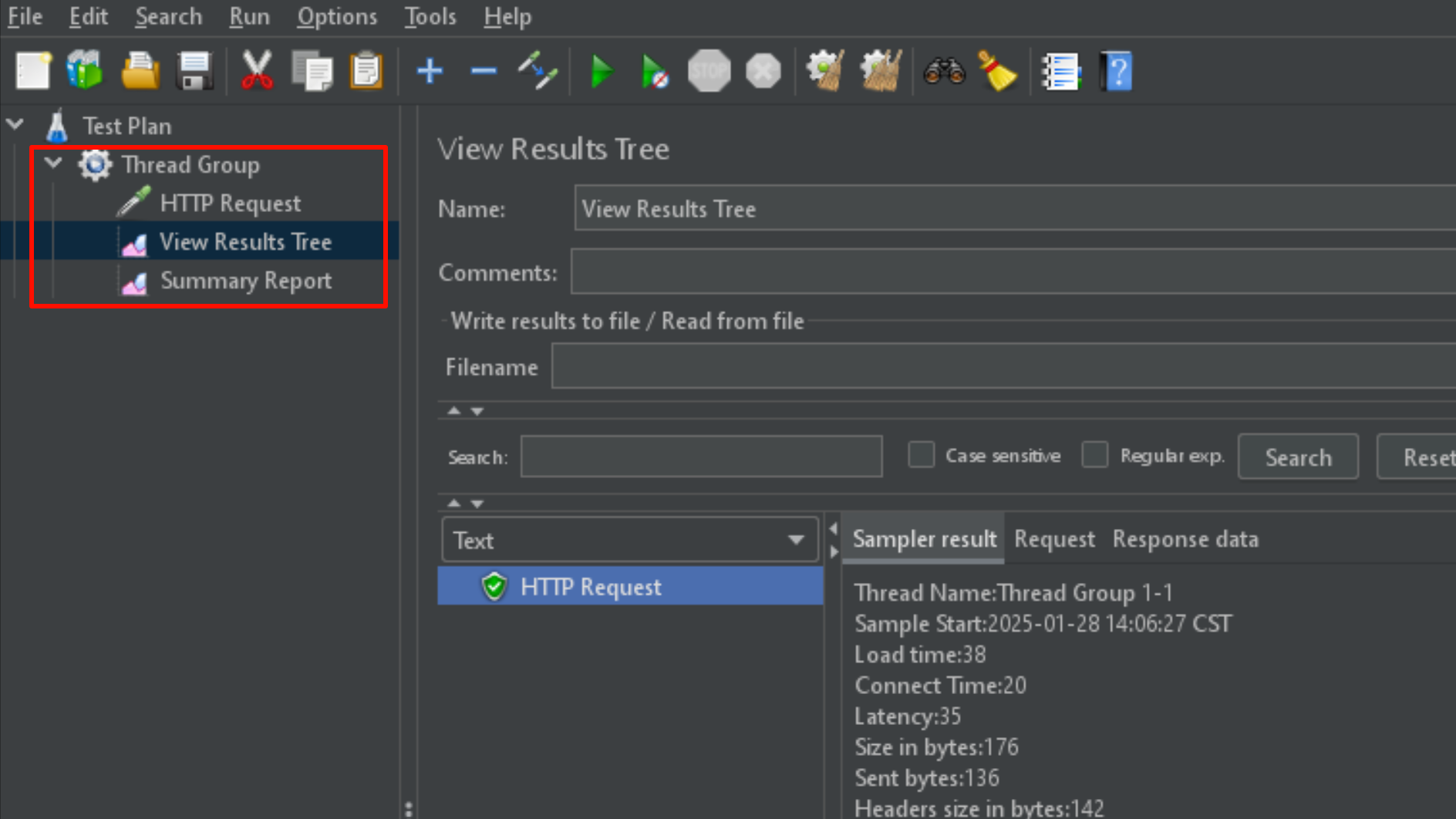Click the Comments input field
The height and width of the screenshot is (819, 1456).
coord(1013,271)
